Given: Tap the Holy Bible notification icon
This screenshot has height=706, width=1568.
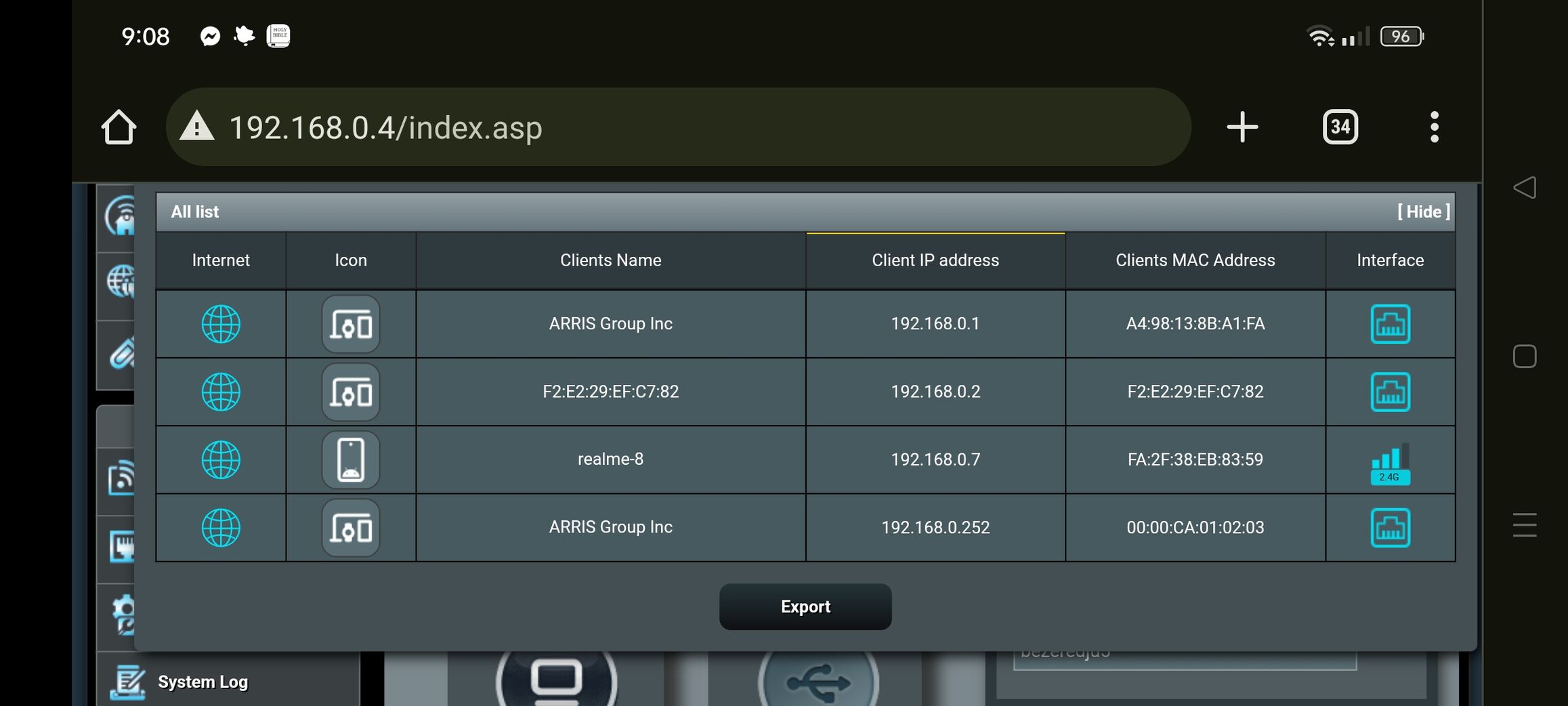Looking at the screenshot, I should (x=278, y=36).
